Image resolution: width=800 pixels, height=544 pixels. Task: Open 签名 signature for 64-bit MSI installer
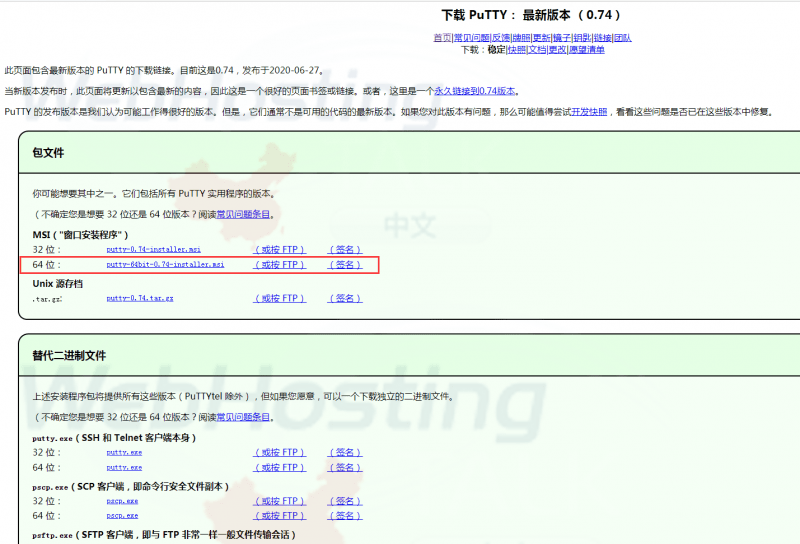point(345,264)
